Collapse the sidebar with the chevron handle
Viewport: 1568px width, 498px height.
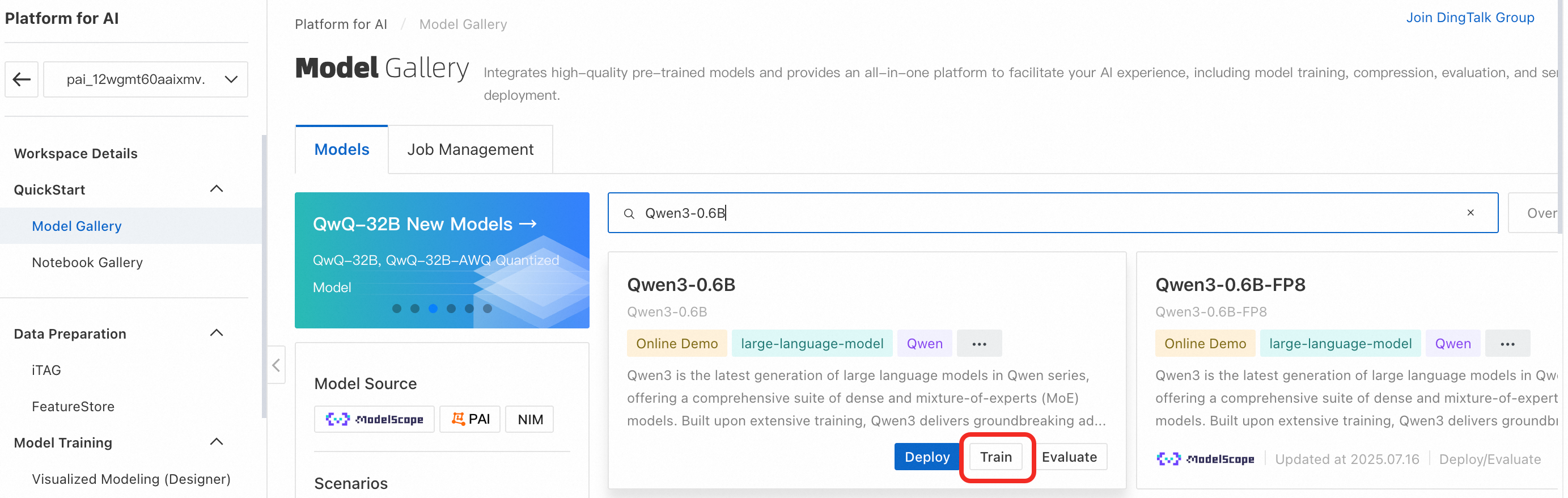[x=276, y=365]
